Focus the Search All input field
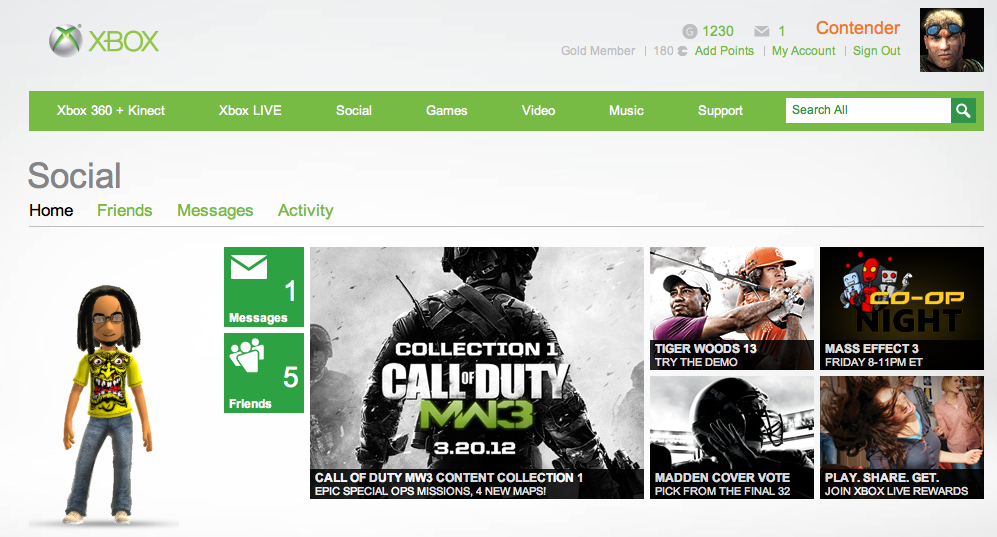This screenshot has height=537, width=997. (x=868, y=111)
